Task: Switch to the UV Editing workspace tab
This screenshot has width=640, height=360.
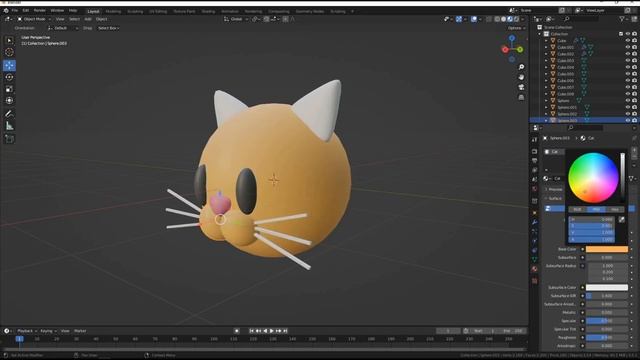Action: click(158, 11)
